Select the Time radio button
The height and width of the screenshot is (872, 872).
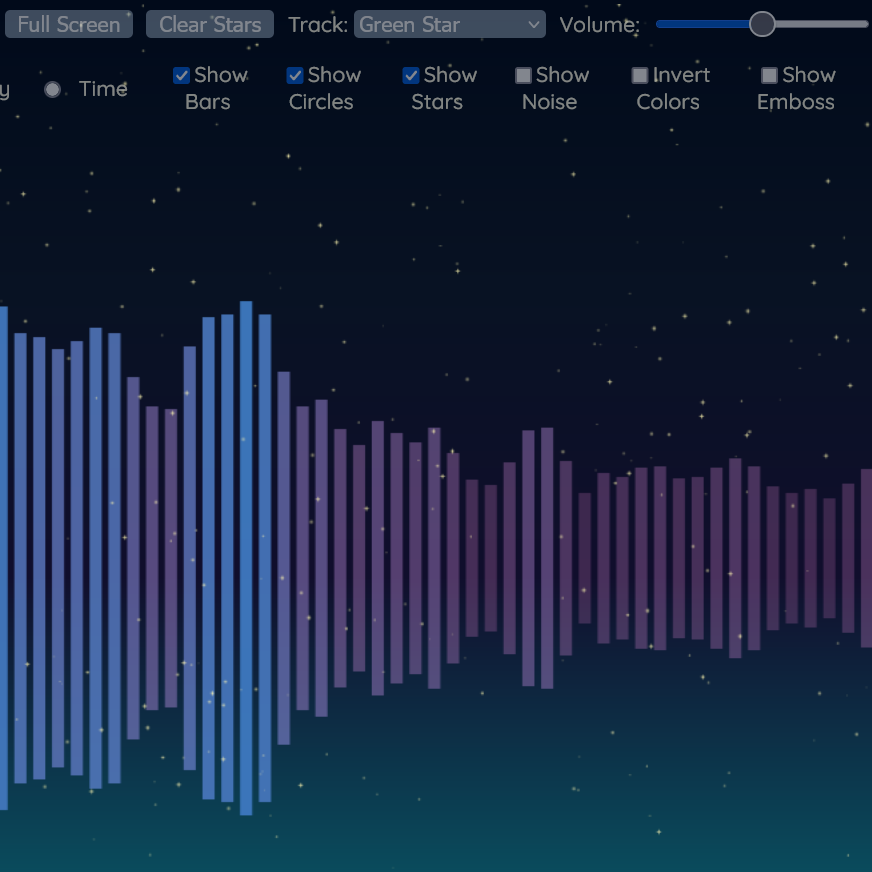coord(53,89)
